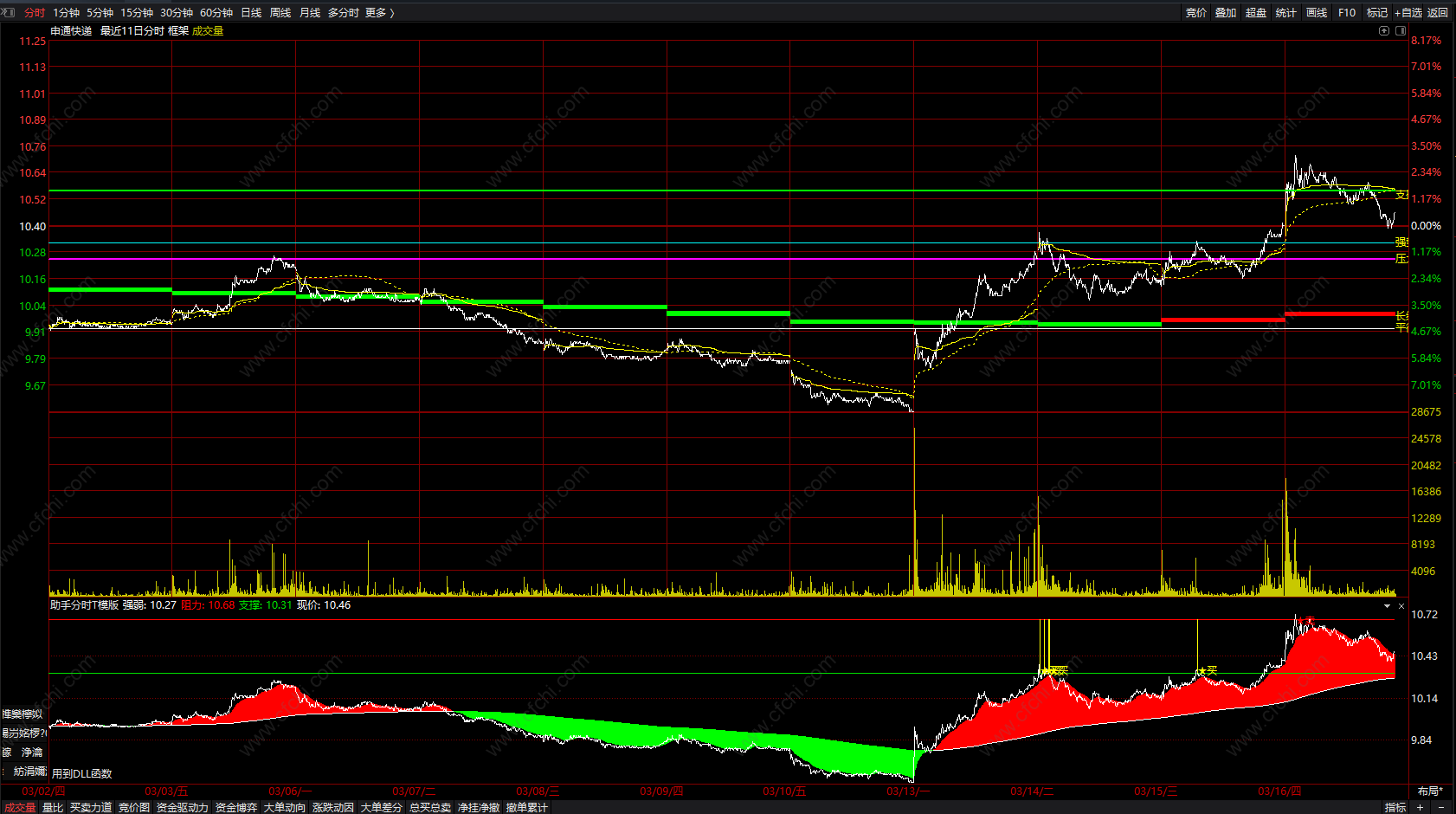Open the 超盘 panel
Screen dimensions: 1456x814
pos(1256,13)
